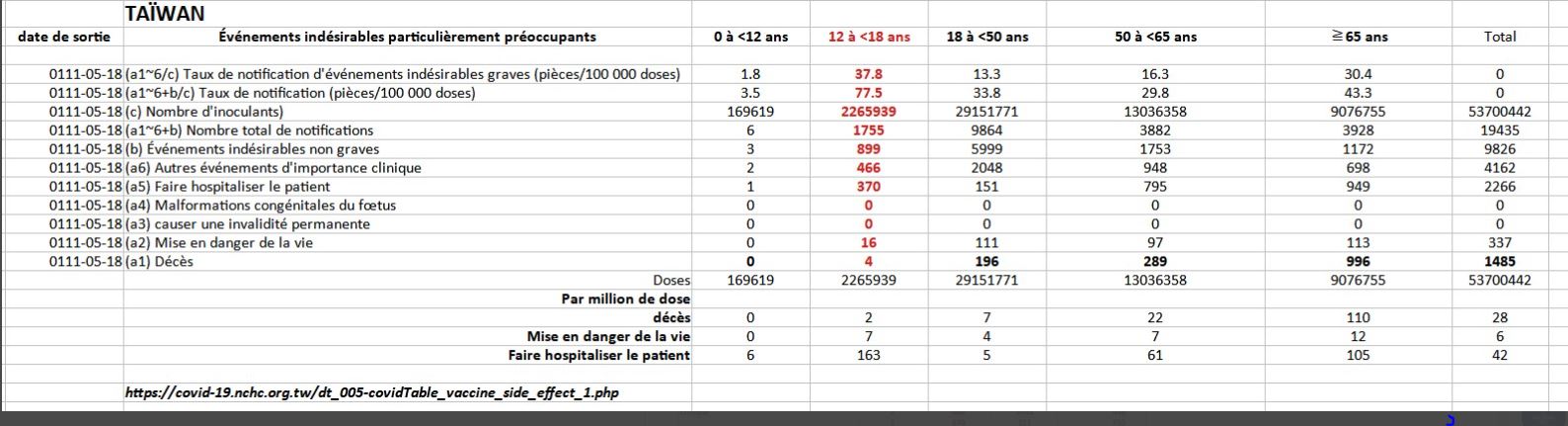
Task: Select the bold 996 deaths cell
Action: (x=1358, y=262)
